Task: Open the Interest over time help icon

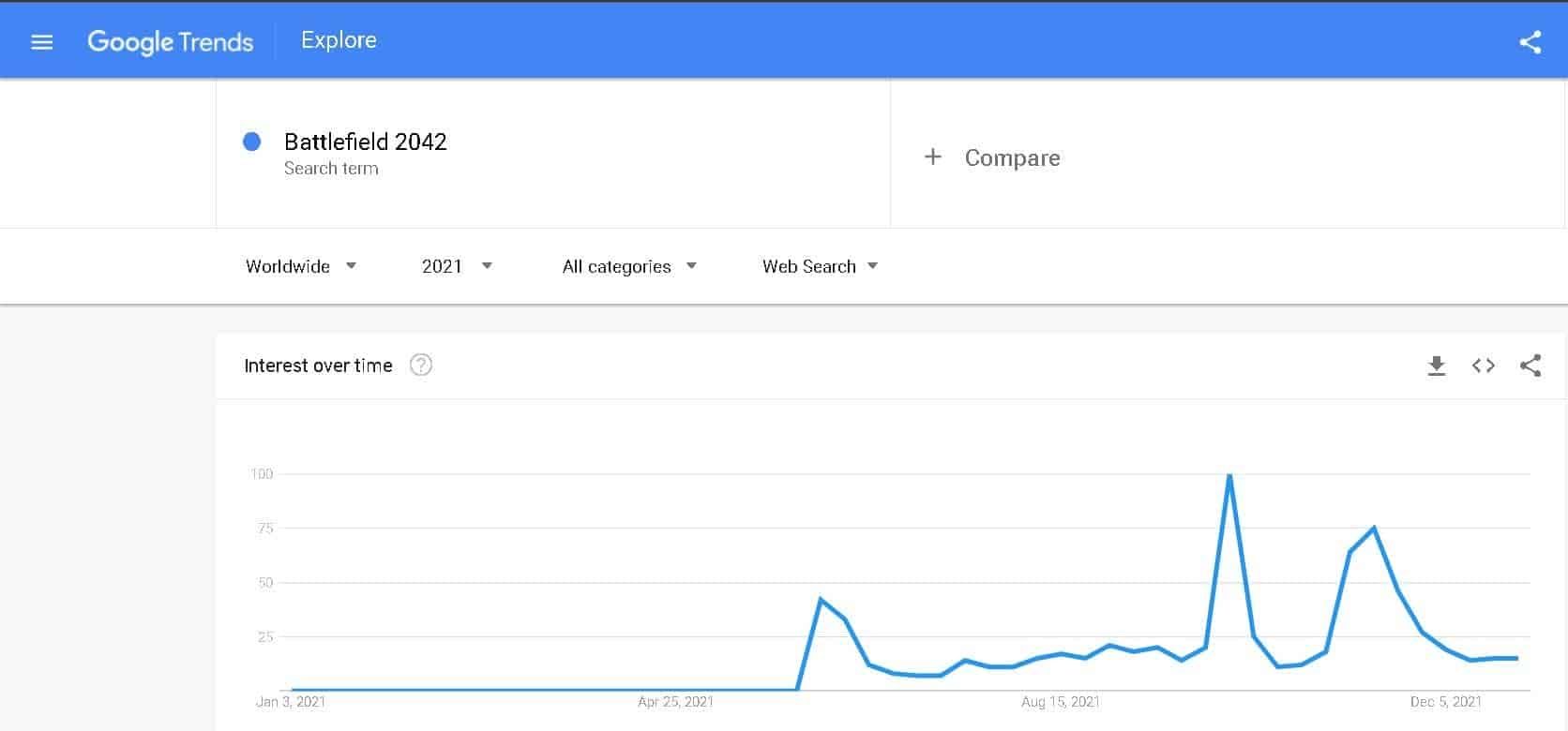Action: (421, 365)
